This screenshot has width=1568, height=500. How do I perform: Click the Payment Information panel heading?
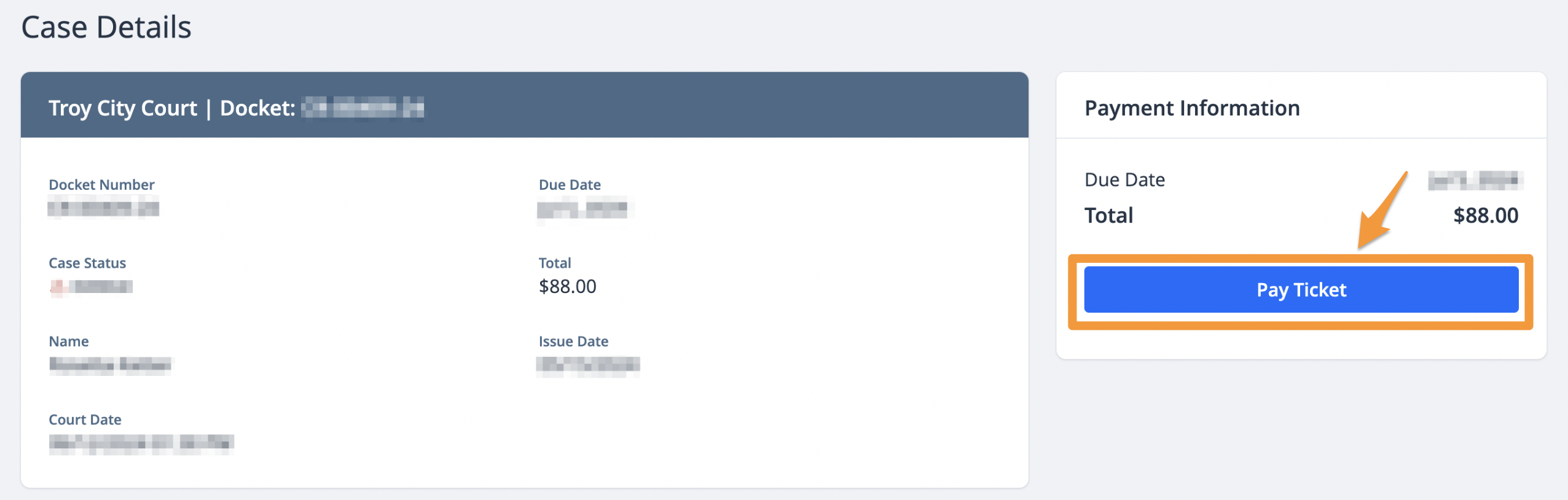[1191, 107]
